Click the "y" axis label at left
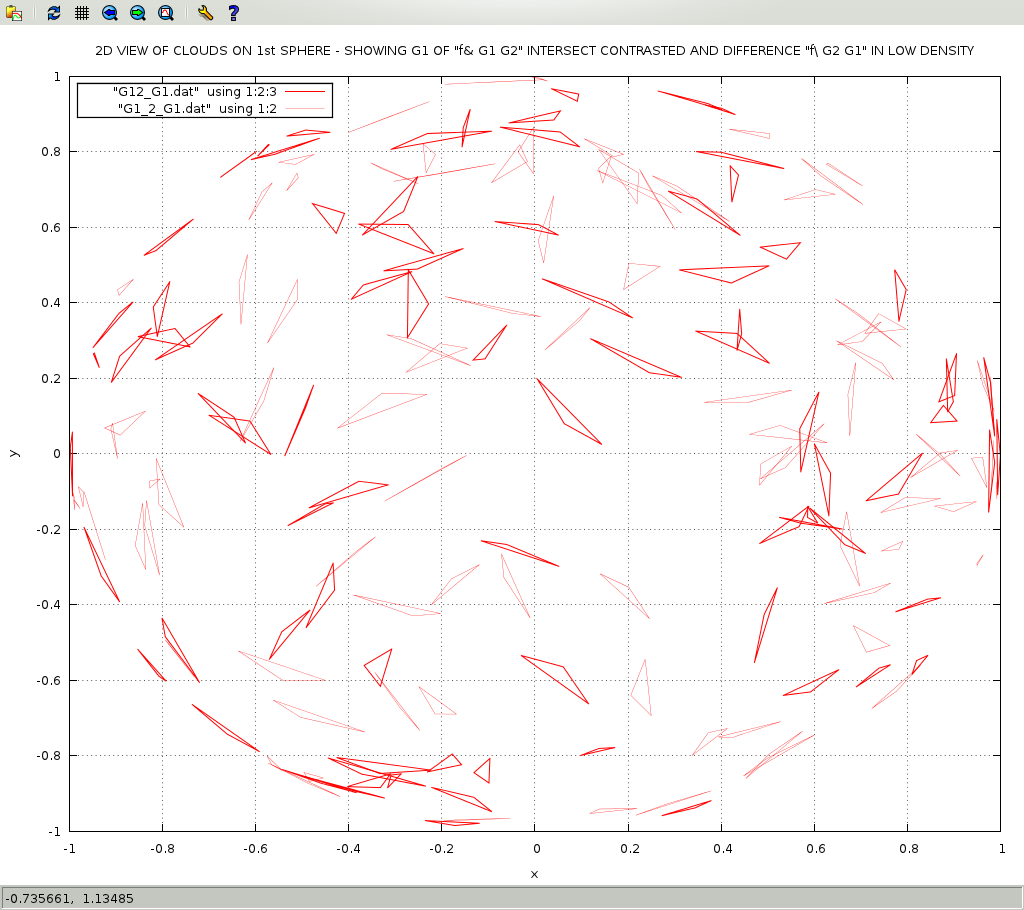The height and width of the screenshot is (910, 1024). pyautogui.click(x=13, y=453)
